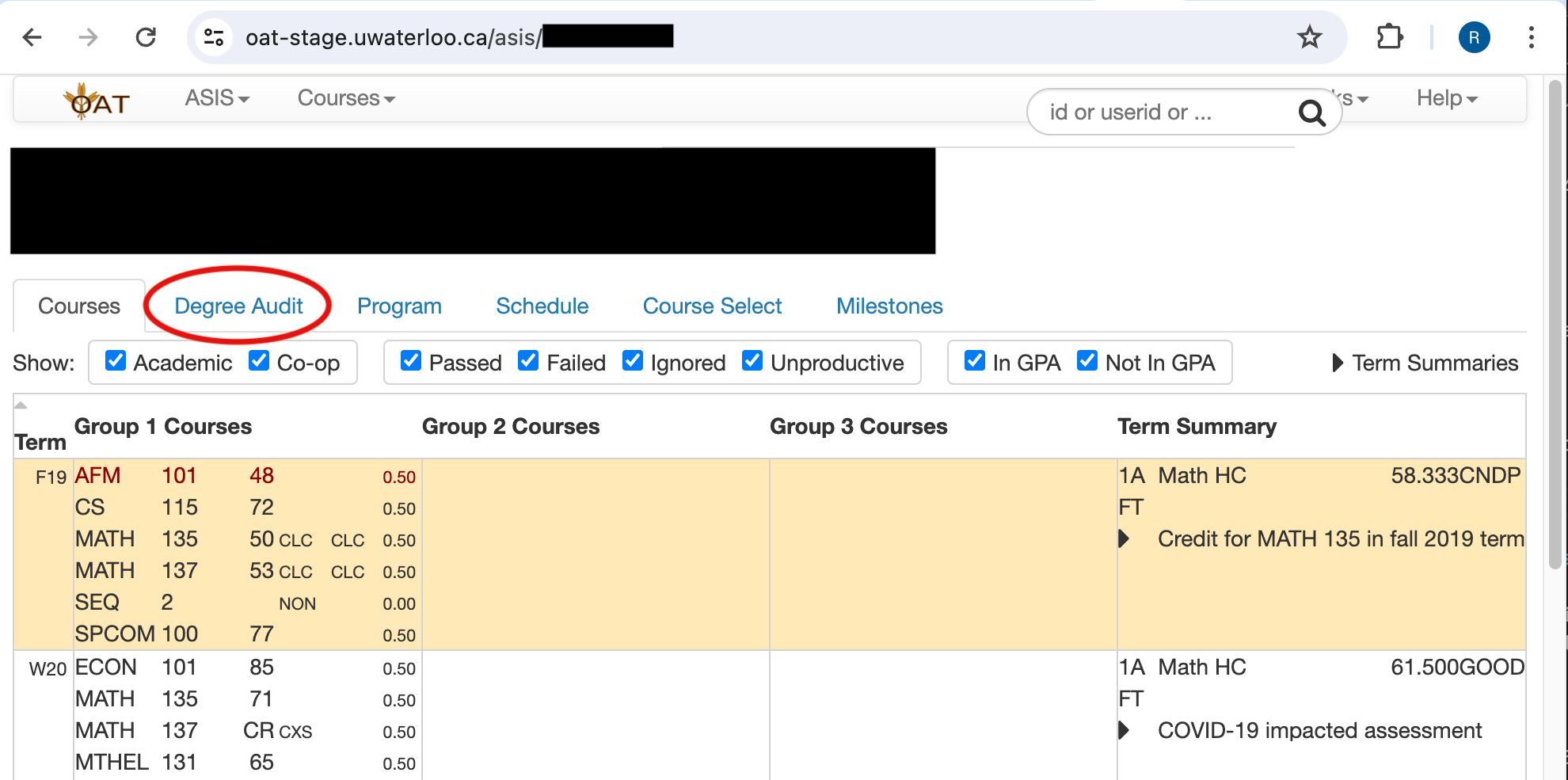This screenshot has width=1568, height=780.
Task: Click the search magnifier icon
Action: coord(1312,112)
